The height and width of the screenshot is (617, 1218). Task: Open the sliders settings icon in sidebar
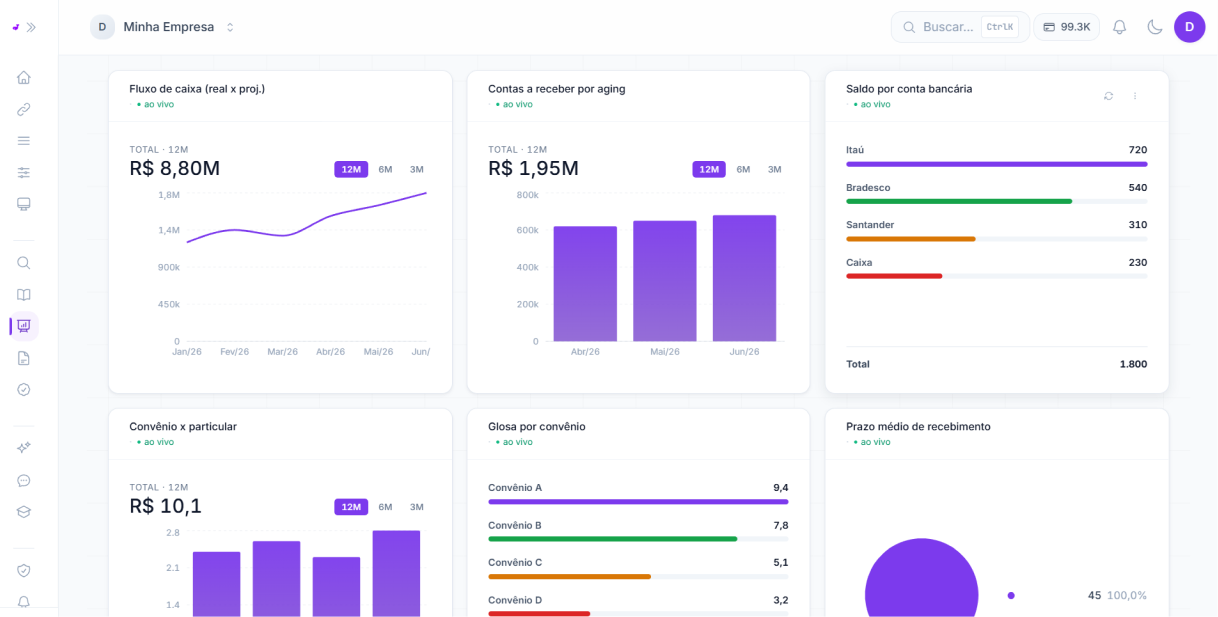24,172
